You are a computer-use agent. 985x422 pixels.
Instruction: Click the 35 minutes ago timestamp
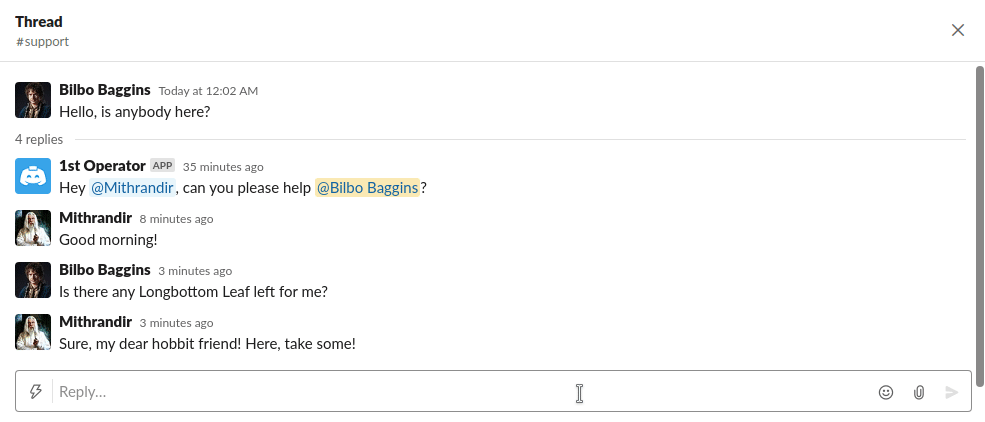223,167
